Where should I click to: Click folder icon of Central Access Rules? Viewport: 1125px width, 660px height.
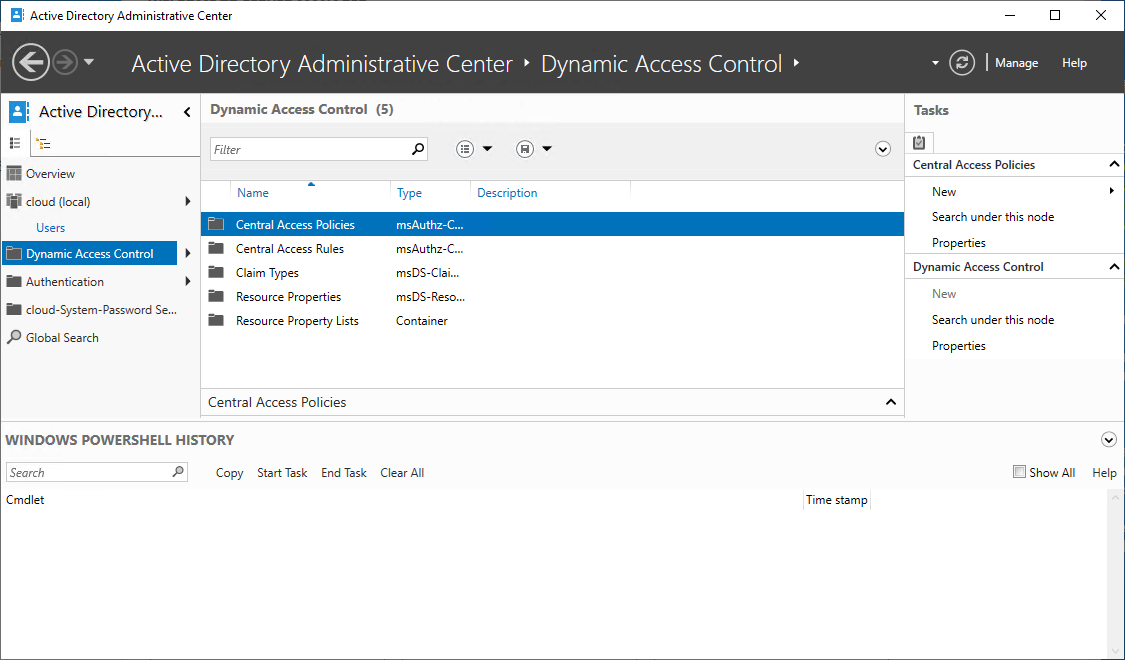point(216,248)
